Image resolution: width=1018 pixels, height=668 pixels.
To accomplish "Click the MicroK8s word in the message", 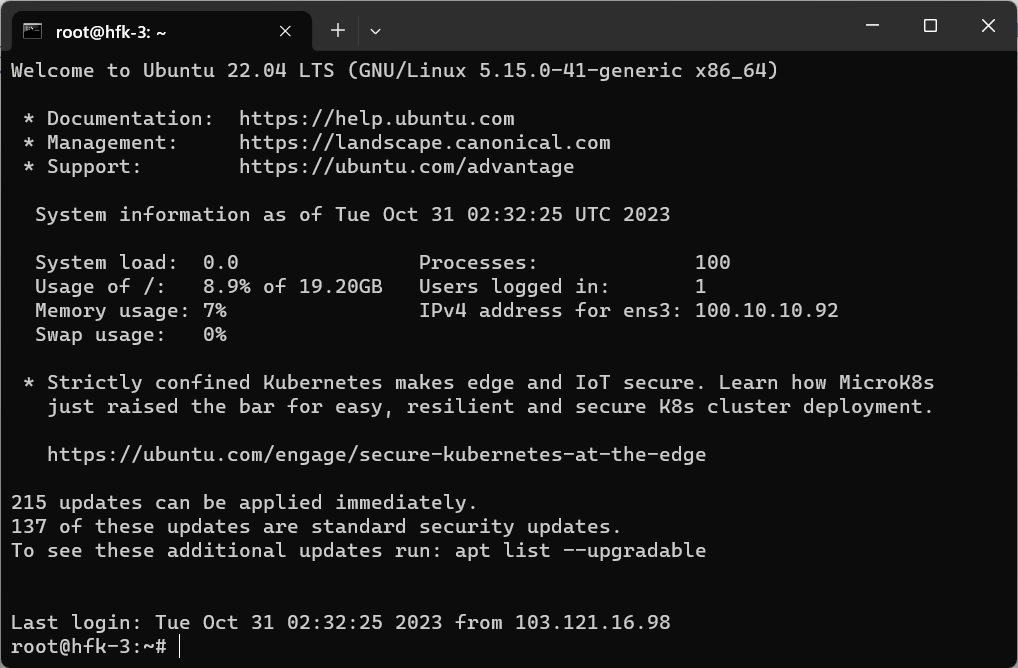I will point(886,383).
